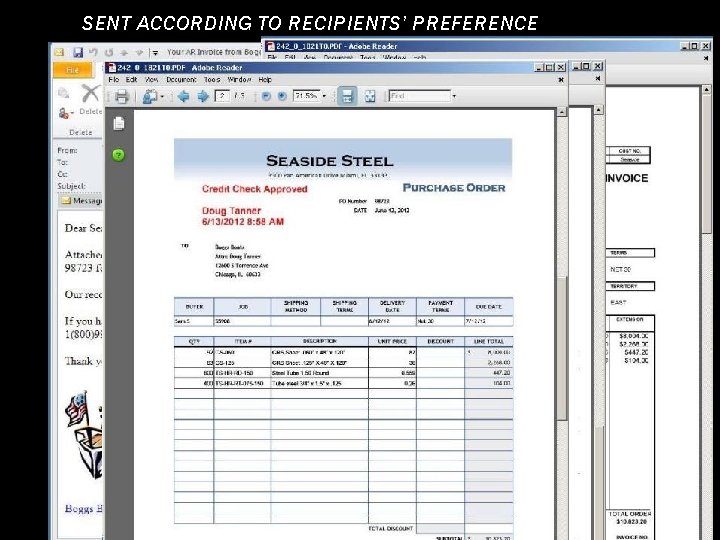Click scroll-up arrow of back invoice window

(x=707, y=90)
